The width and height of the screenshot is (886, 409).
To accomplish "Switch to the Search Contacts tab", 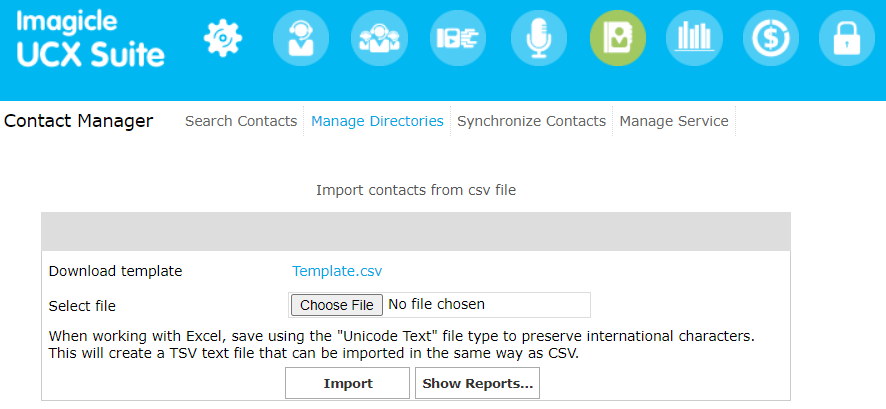I will (x=241, y=121).
